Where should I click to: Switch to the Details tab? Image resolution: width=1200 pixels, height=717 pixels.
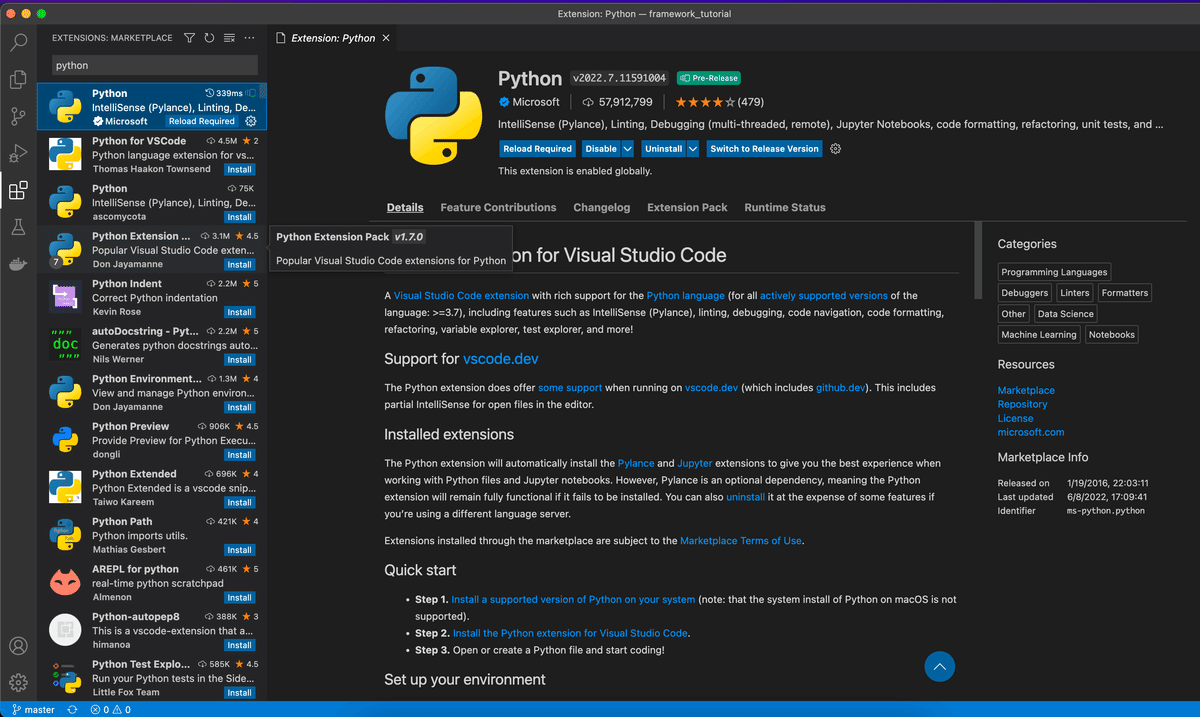tap(405, 207)
